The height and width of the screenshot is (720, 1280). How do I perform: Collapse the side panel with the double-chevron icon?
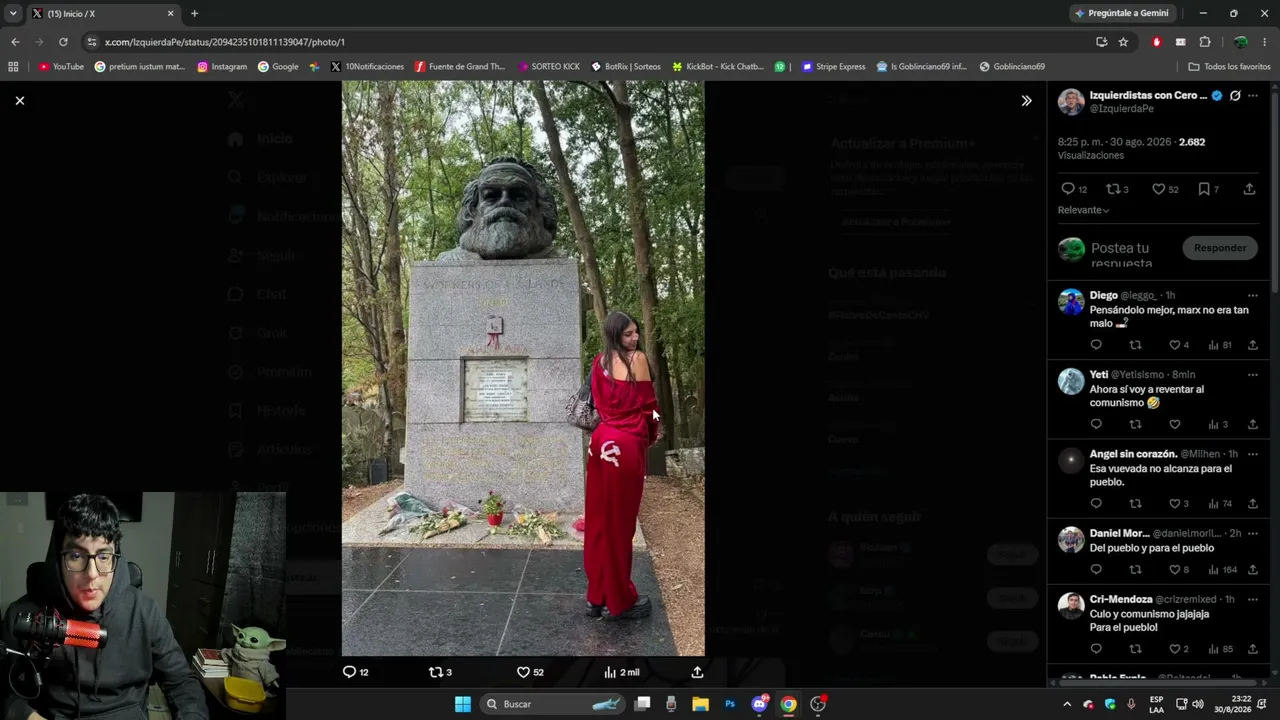1026,101
